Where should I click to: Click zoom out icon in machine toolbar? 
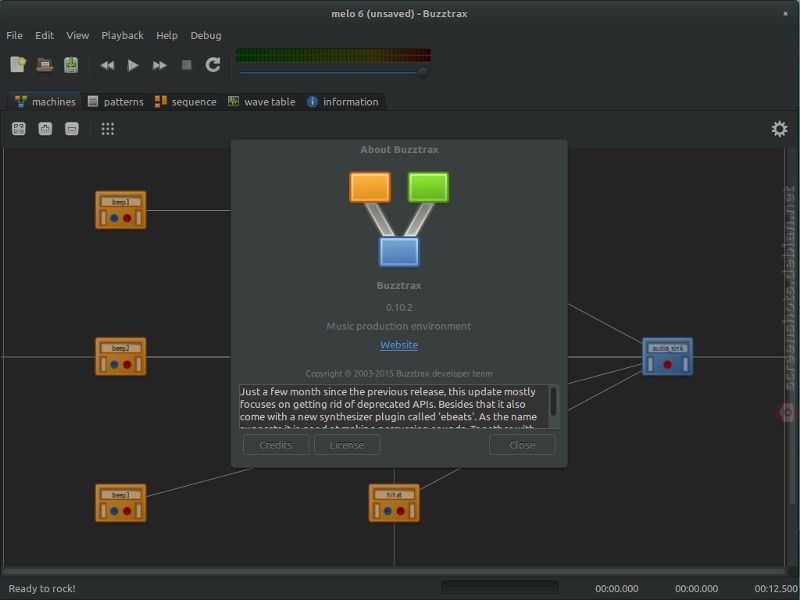coord(72,129)
